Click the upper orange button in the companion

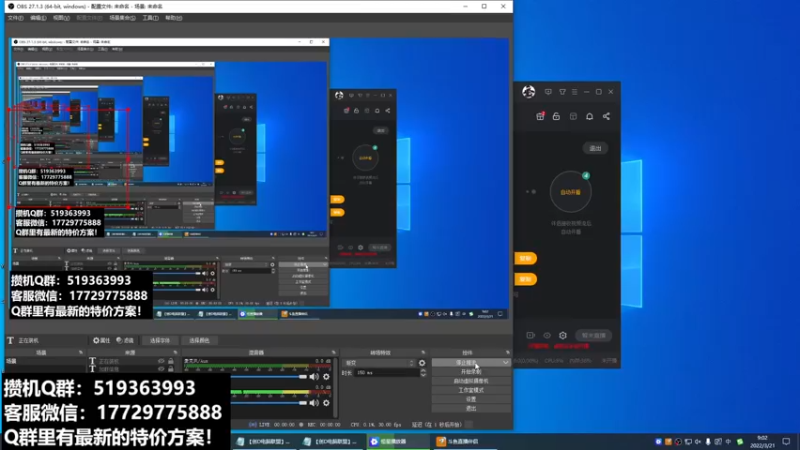point(526,258)
